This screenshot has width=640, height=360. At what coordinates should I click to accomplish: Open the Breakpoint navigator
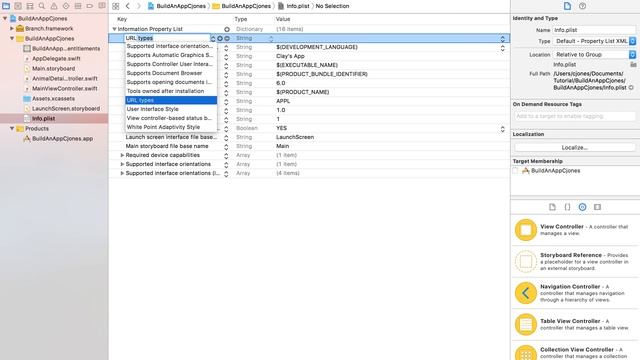tap(90, 6)
